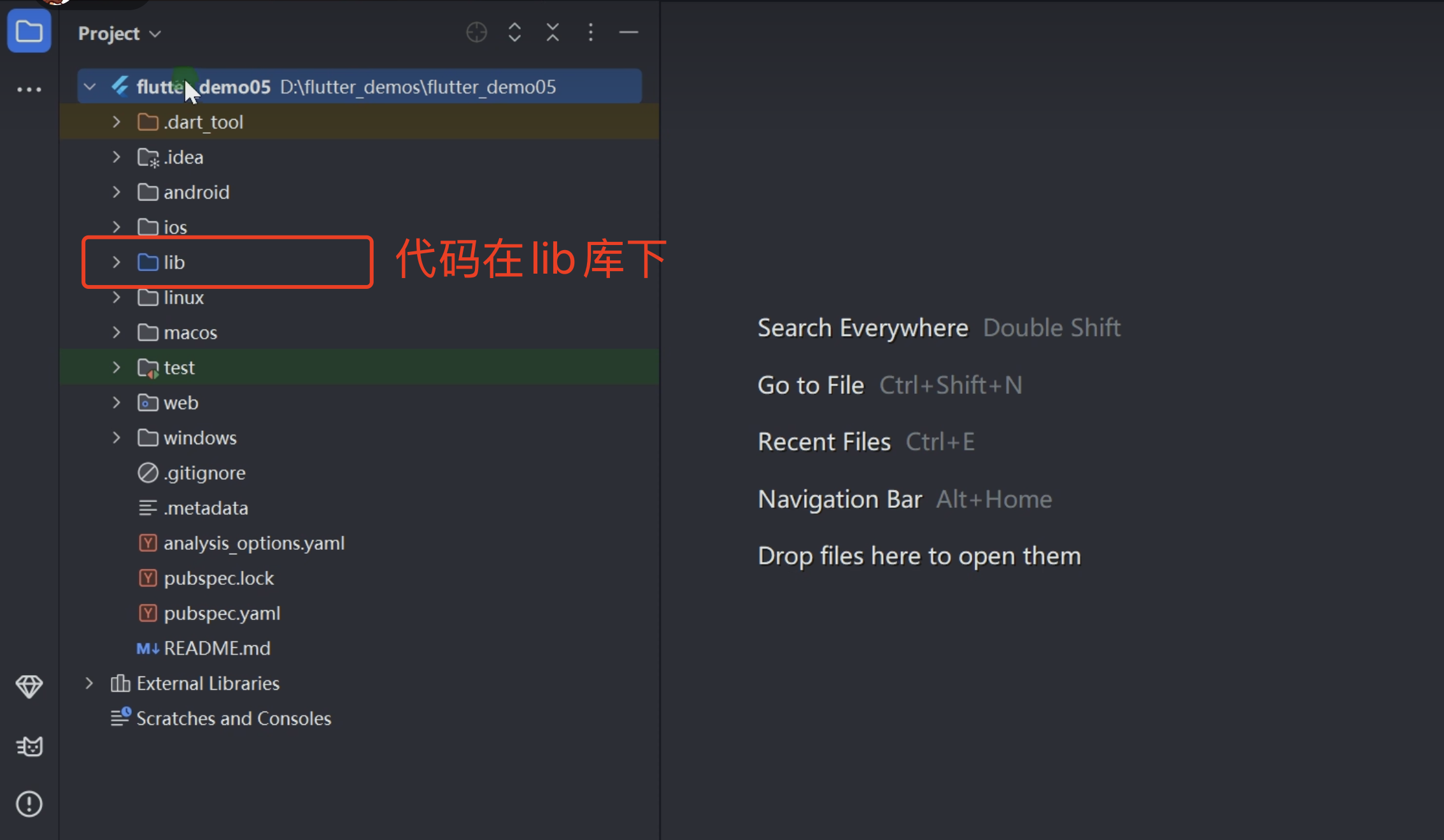Select analysis_options.yaml file
1444x840 pixels.
(x=253, y=543)
